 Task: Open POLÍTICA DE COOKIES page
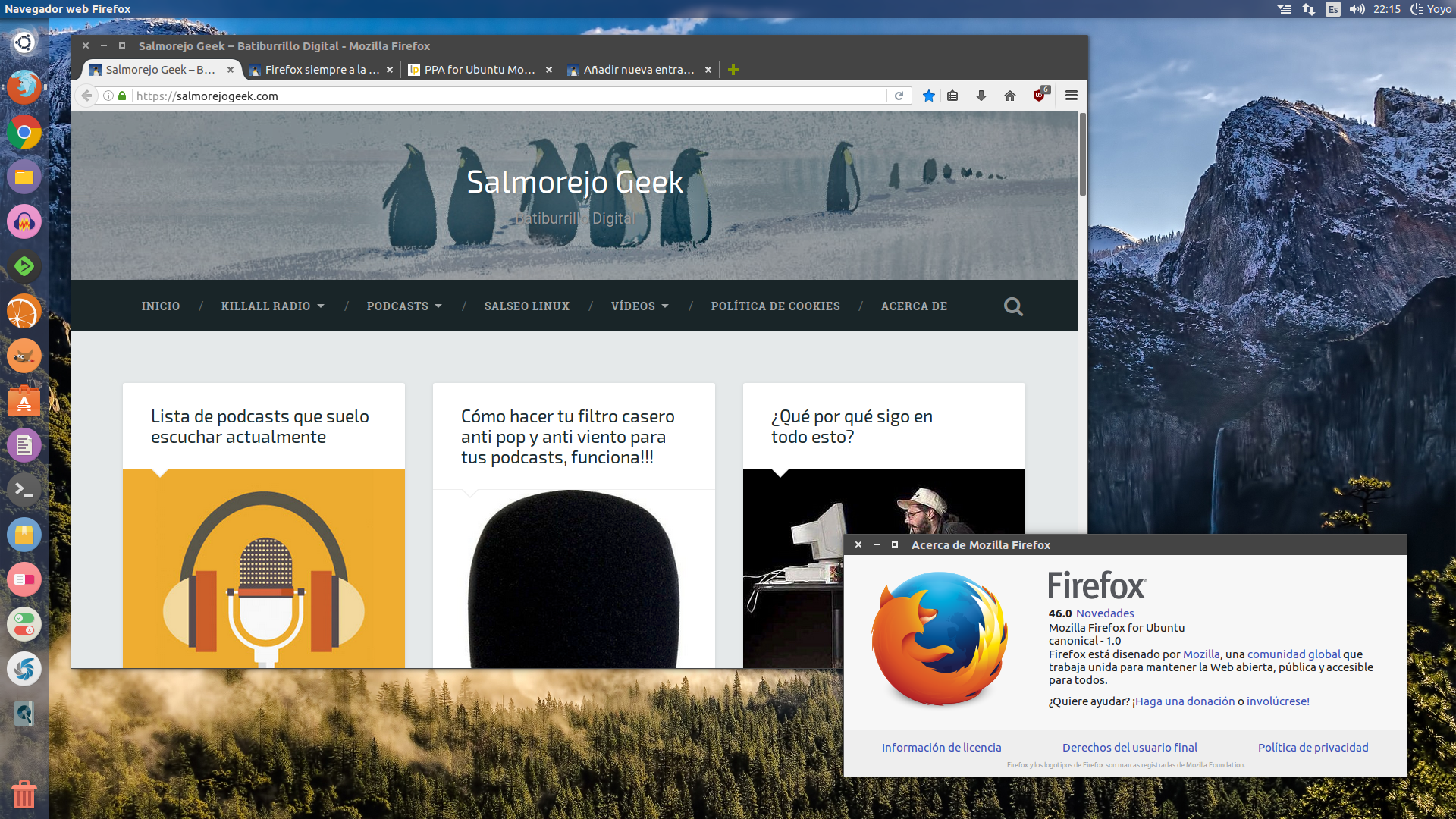click(775, 306)
